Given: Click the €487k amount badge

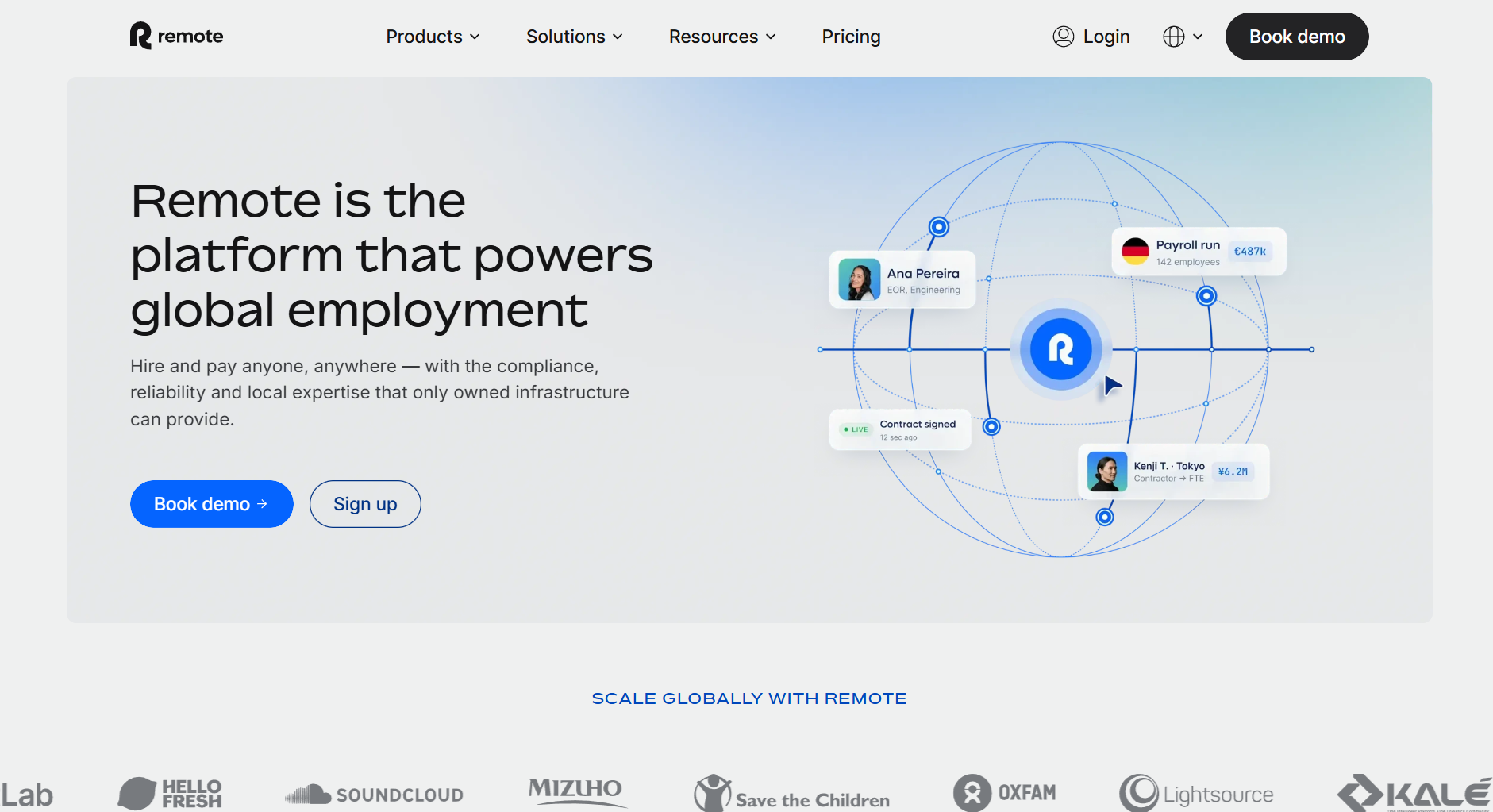Looking at the screenshot, I should click(1250, 252).
